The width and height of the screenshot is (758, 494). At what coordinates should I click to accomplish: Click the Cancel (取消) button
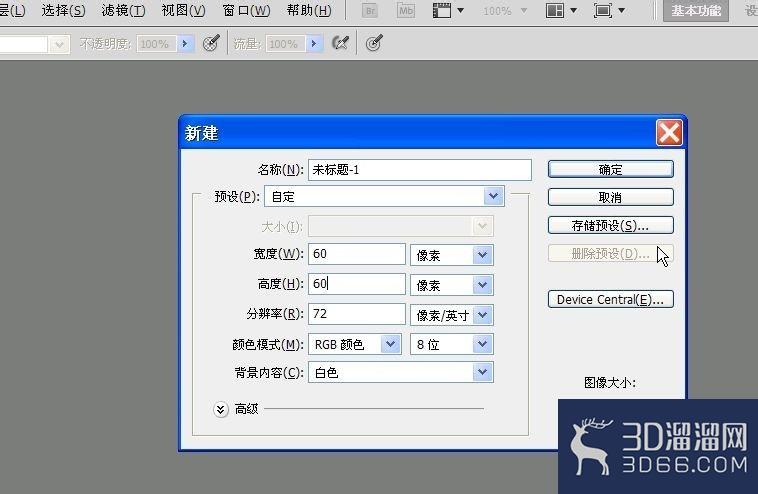[x=611, y=197]
